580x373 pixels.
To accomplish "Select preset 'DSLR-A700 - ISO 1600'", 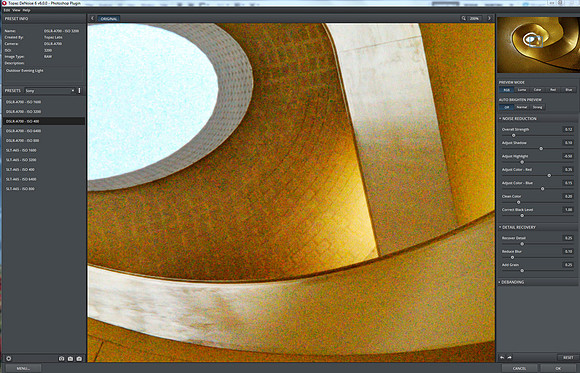I will click(44, 102).
